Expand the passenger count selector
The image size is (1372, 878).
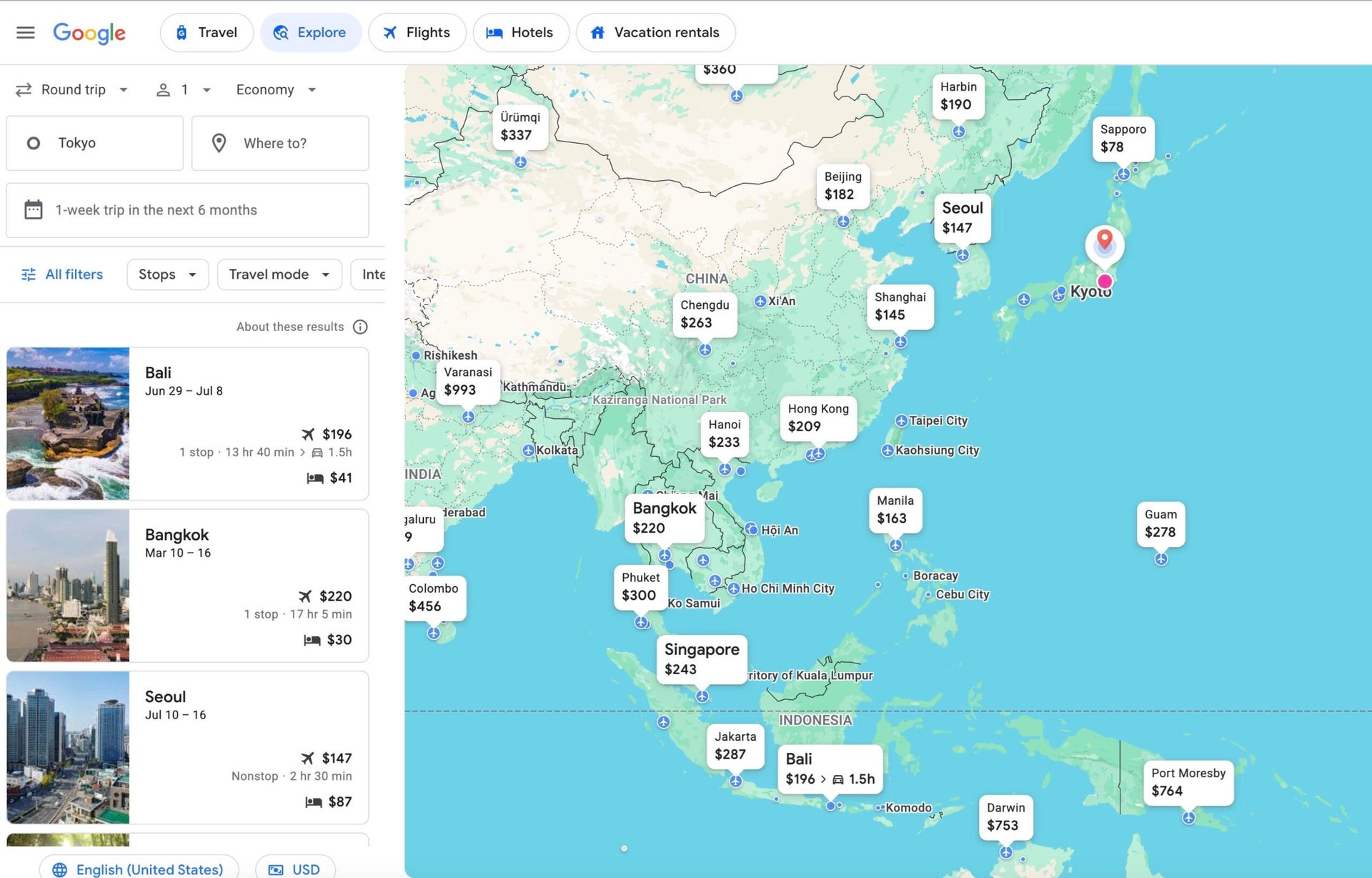182,89
